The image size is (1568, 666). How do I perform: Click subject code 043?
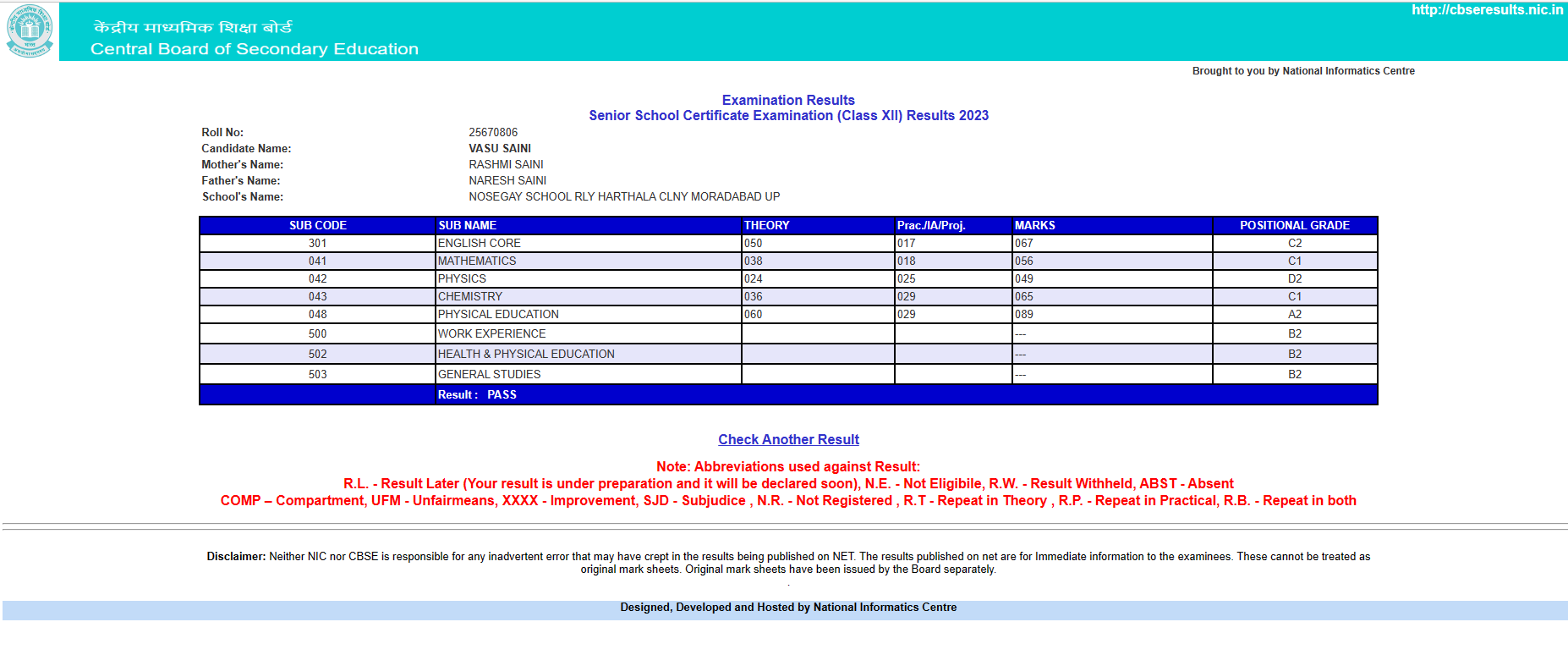point(318,296)
